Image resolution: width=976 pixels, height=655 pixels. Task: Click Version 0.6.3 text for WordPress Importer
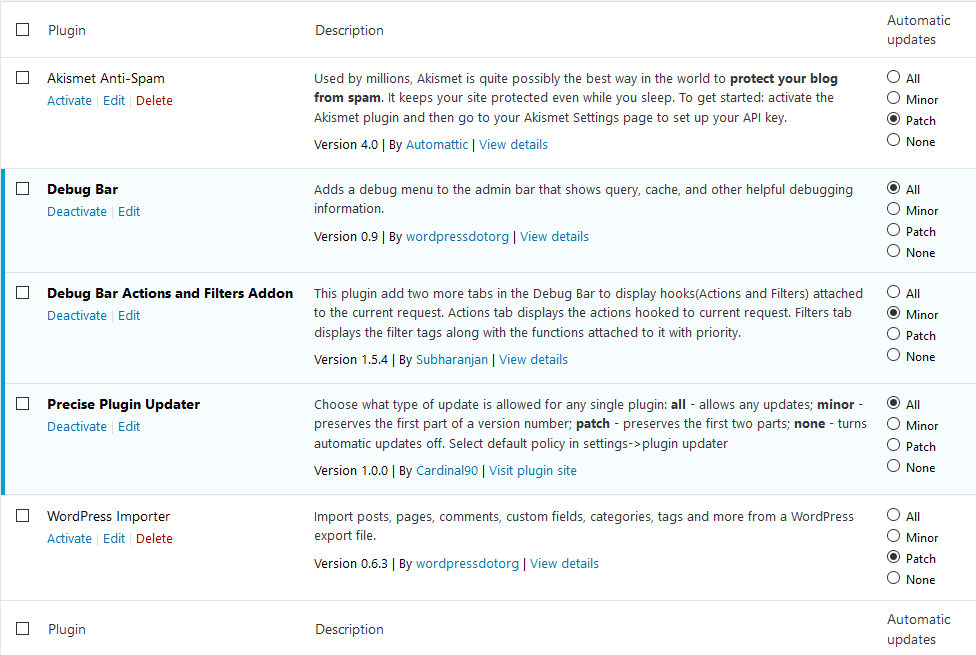[x=350, y=563]
